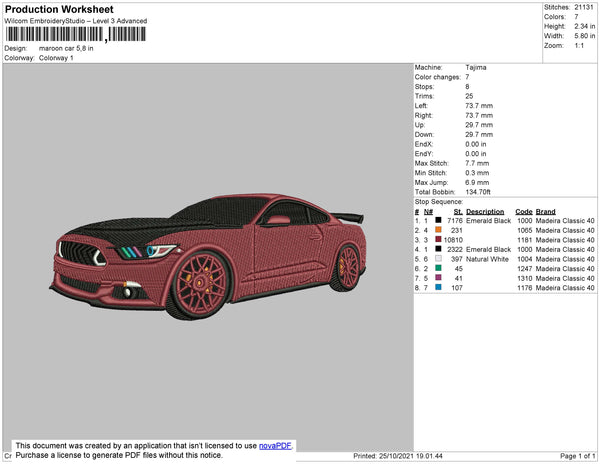Click the stitch count '397'

tap(457, 259)
